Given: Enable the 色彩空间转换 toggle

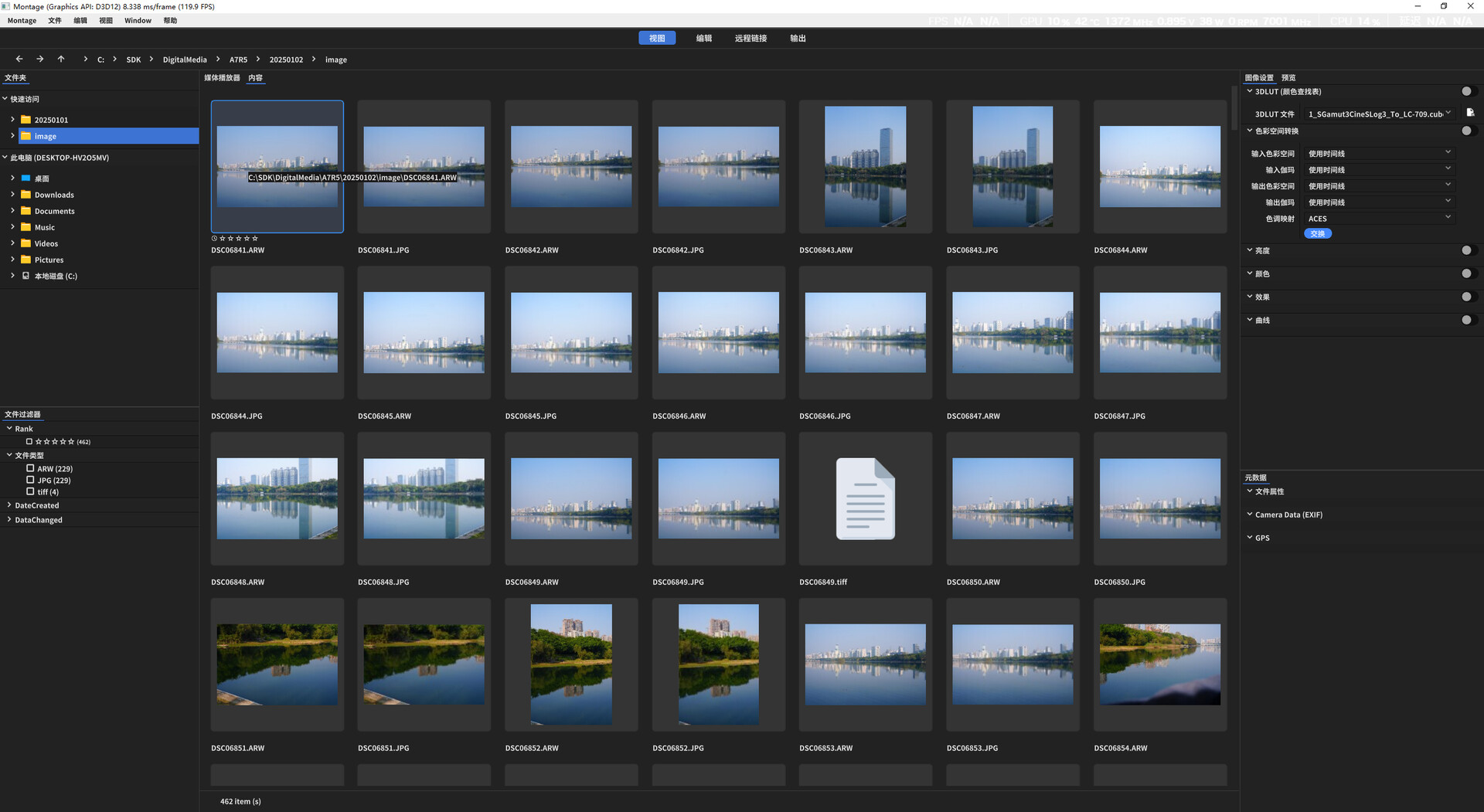Looking at the screenshot, I should 1467,131.
